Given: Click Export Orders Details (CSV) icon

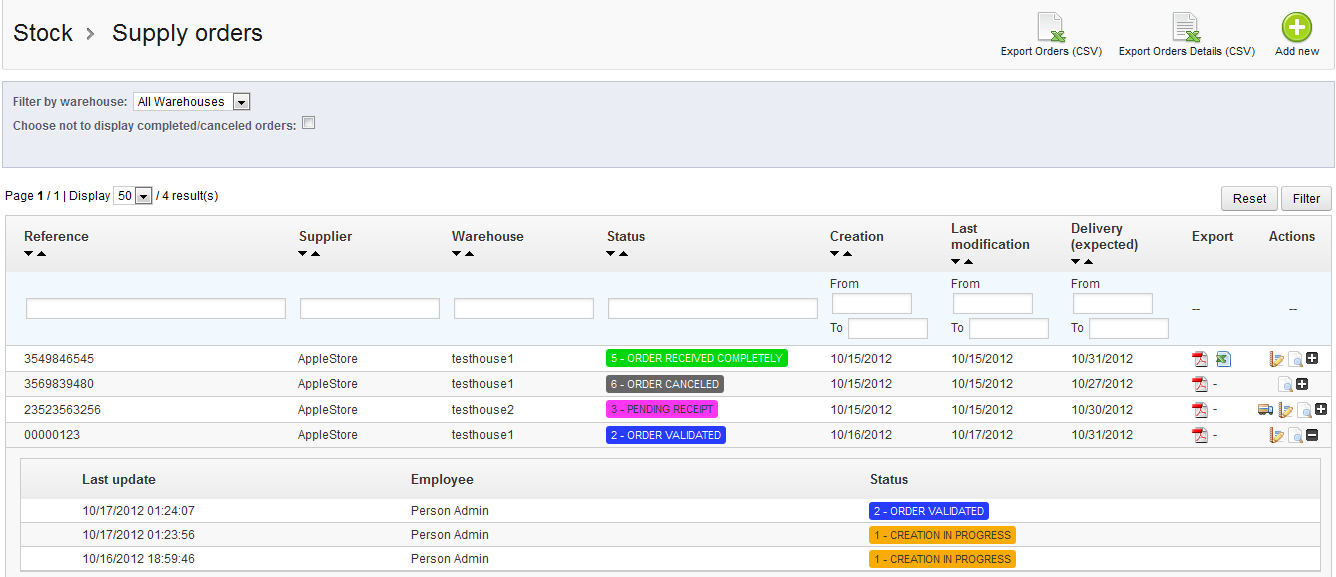Looking at the screenshot, I should [x=1186, y=27].
